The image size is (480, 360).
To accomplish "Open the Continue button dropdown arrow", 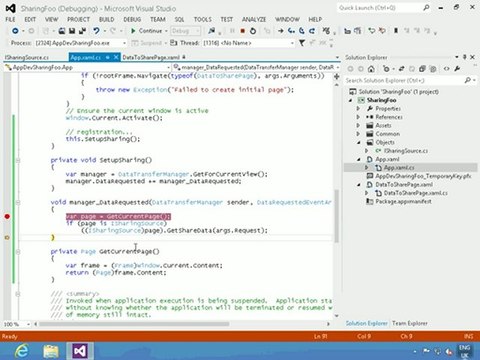I will 166,31.
